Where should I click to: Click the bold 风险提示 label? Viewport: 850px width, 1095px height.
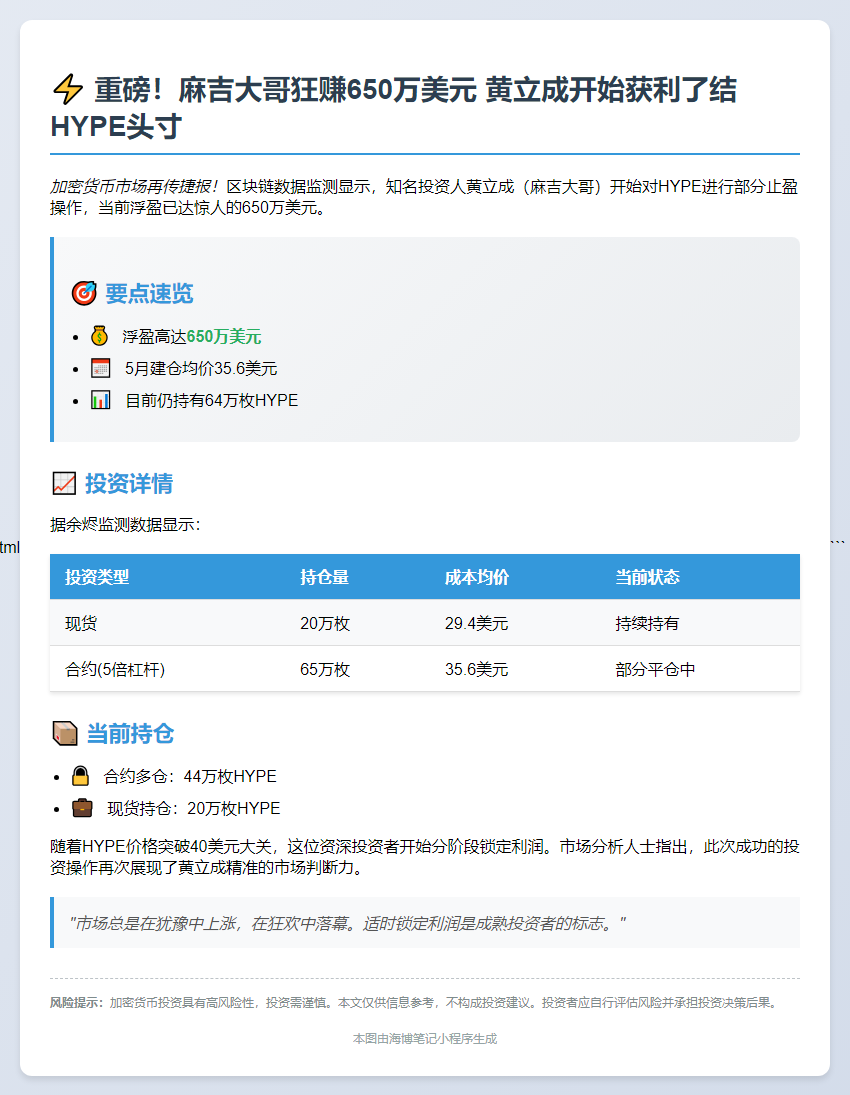(x=77, y=1003)
